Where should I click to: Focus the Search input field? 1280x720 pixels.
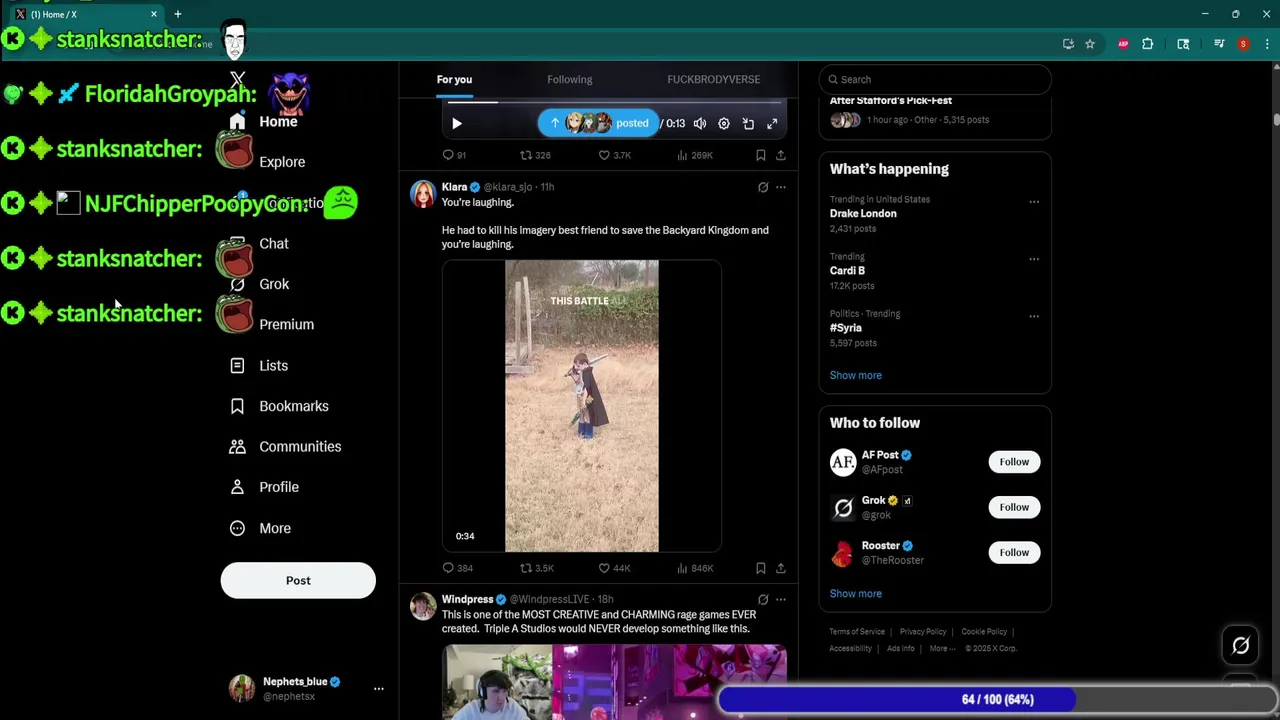point(935,79)
